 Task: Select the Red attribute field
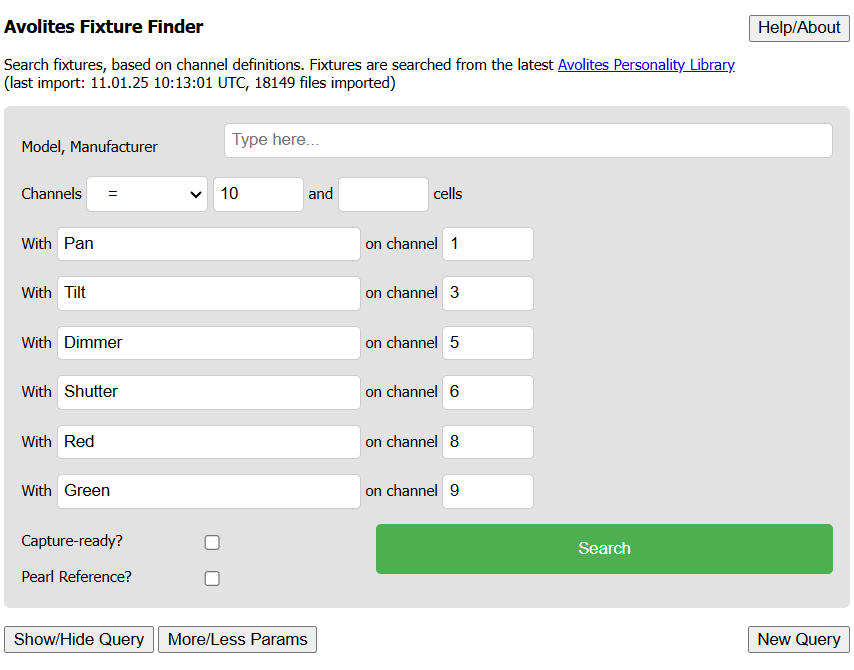pyautogui.click(x=208, y=441)
